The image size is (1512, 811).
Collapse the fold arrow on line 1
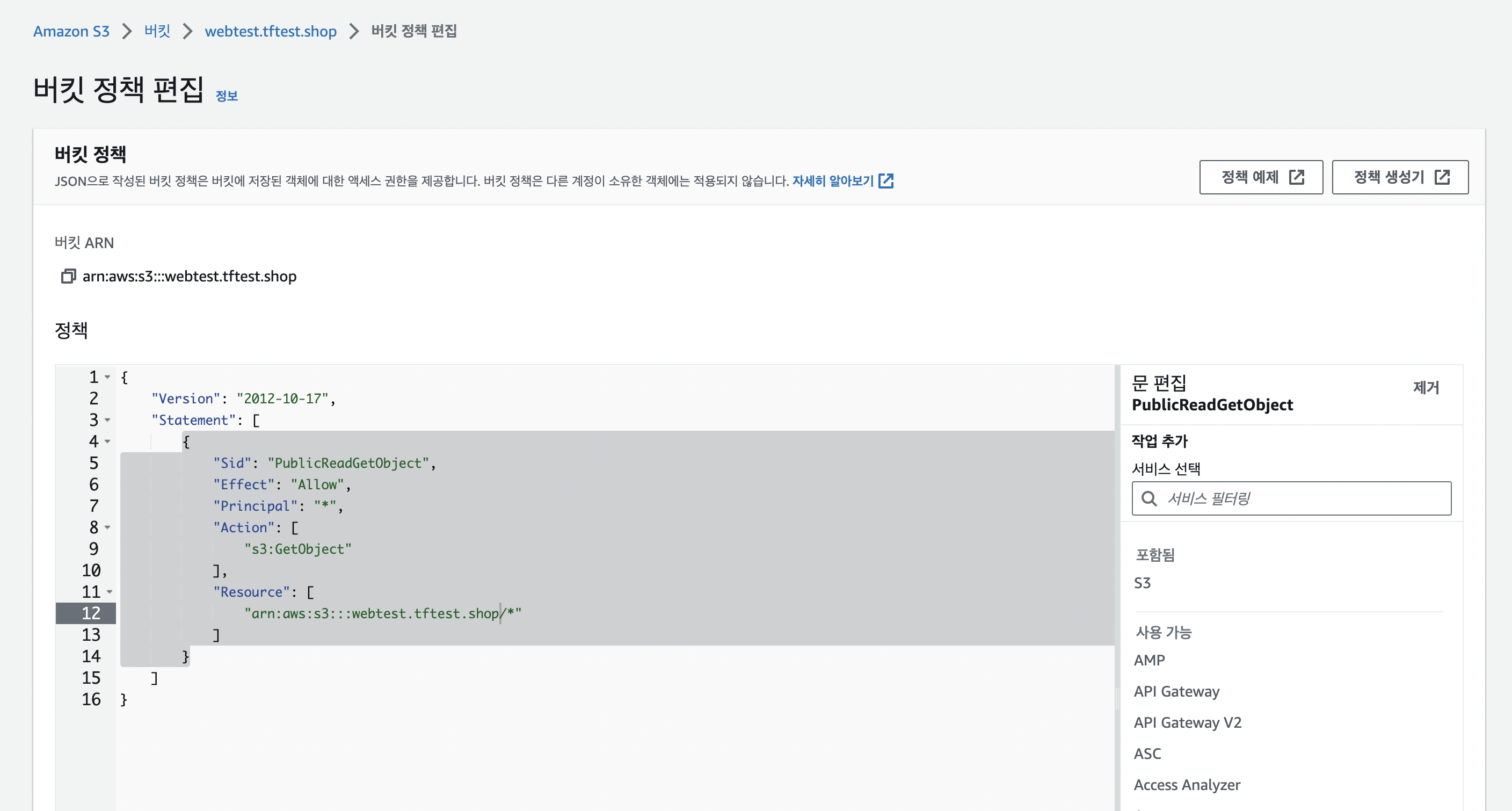107,377
